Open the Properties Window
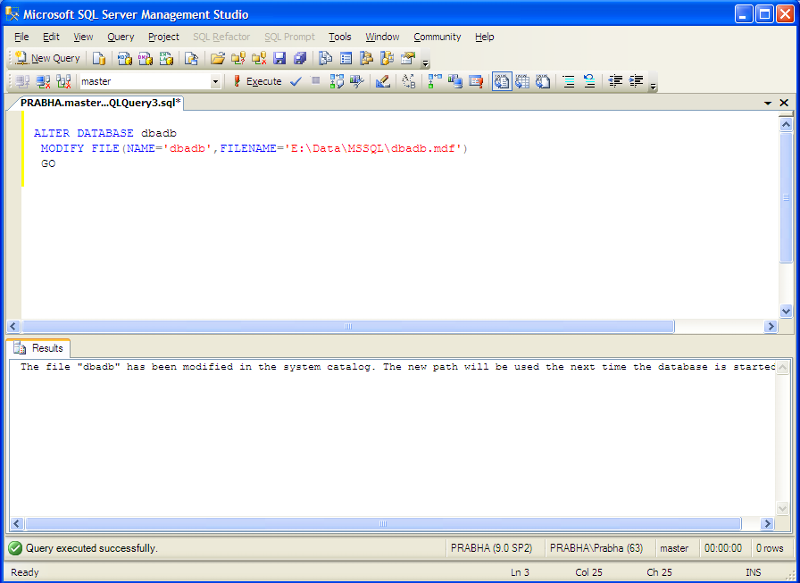Image resolution: width=800 pixels, height=583 pixels. click(408, 58)
